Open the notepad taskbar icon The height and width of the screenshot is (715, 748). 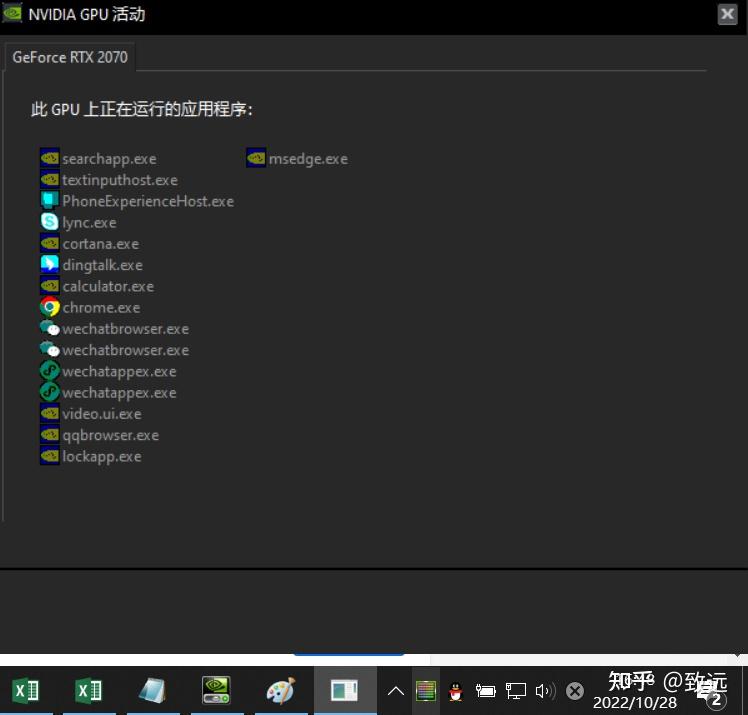(x=153, y=690)
